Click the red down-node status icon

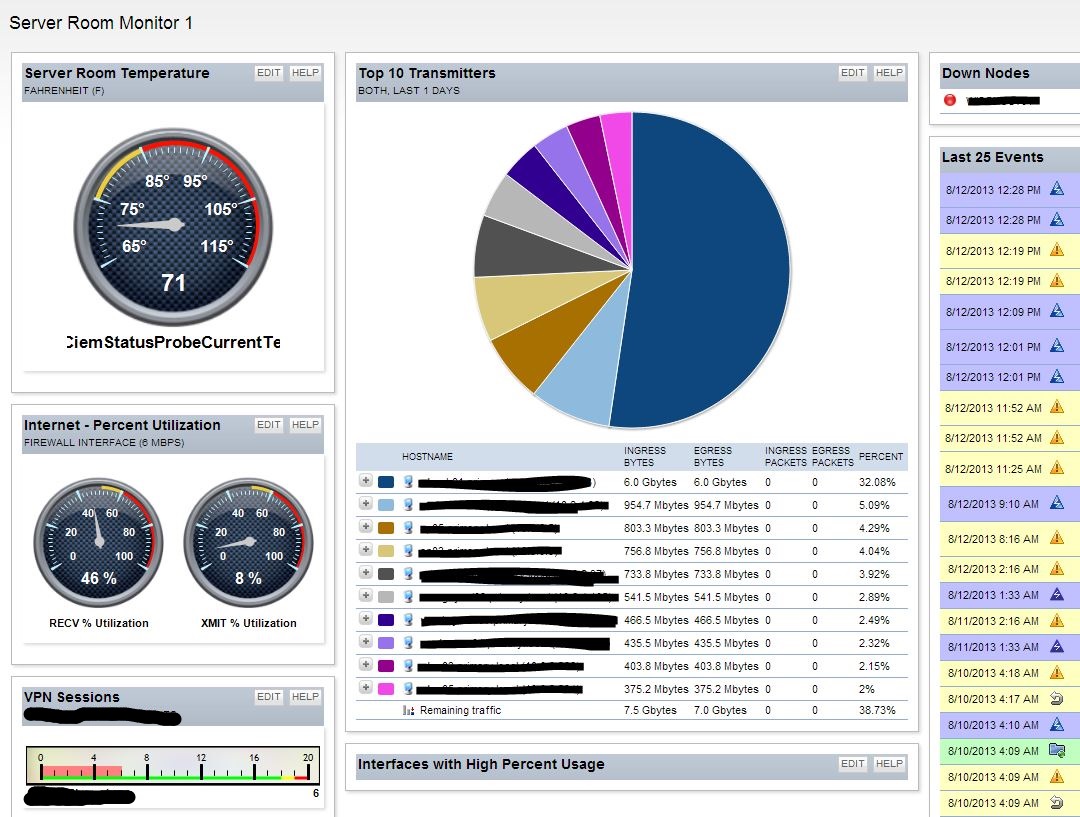click(x=950, y=100)
